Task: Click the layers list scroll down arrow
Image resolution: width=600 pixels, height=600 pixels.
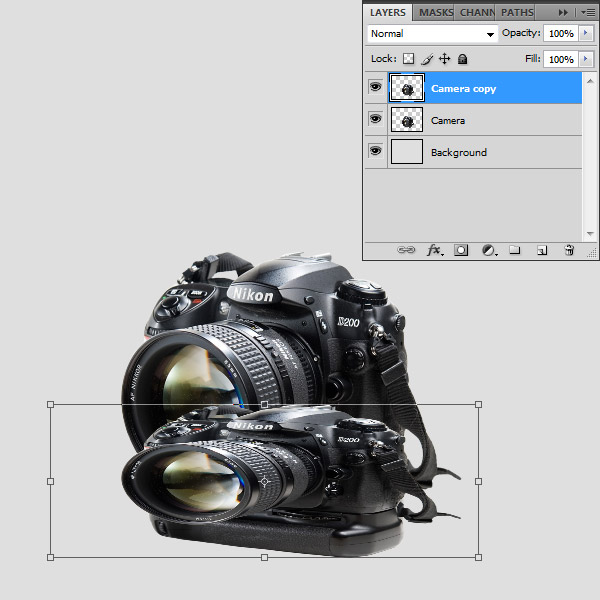Action: (x=590, y=234)
